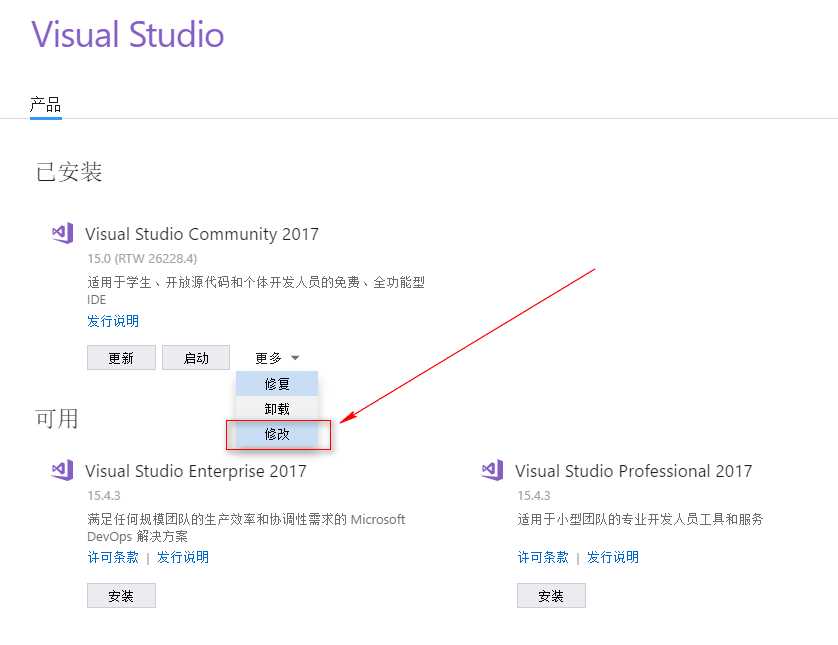838x645 pixels.
Task: Click 安装 button for Professional 2017
Action: pyautogui.click(x=551, y=596)
